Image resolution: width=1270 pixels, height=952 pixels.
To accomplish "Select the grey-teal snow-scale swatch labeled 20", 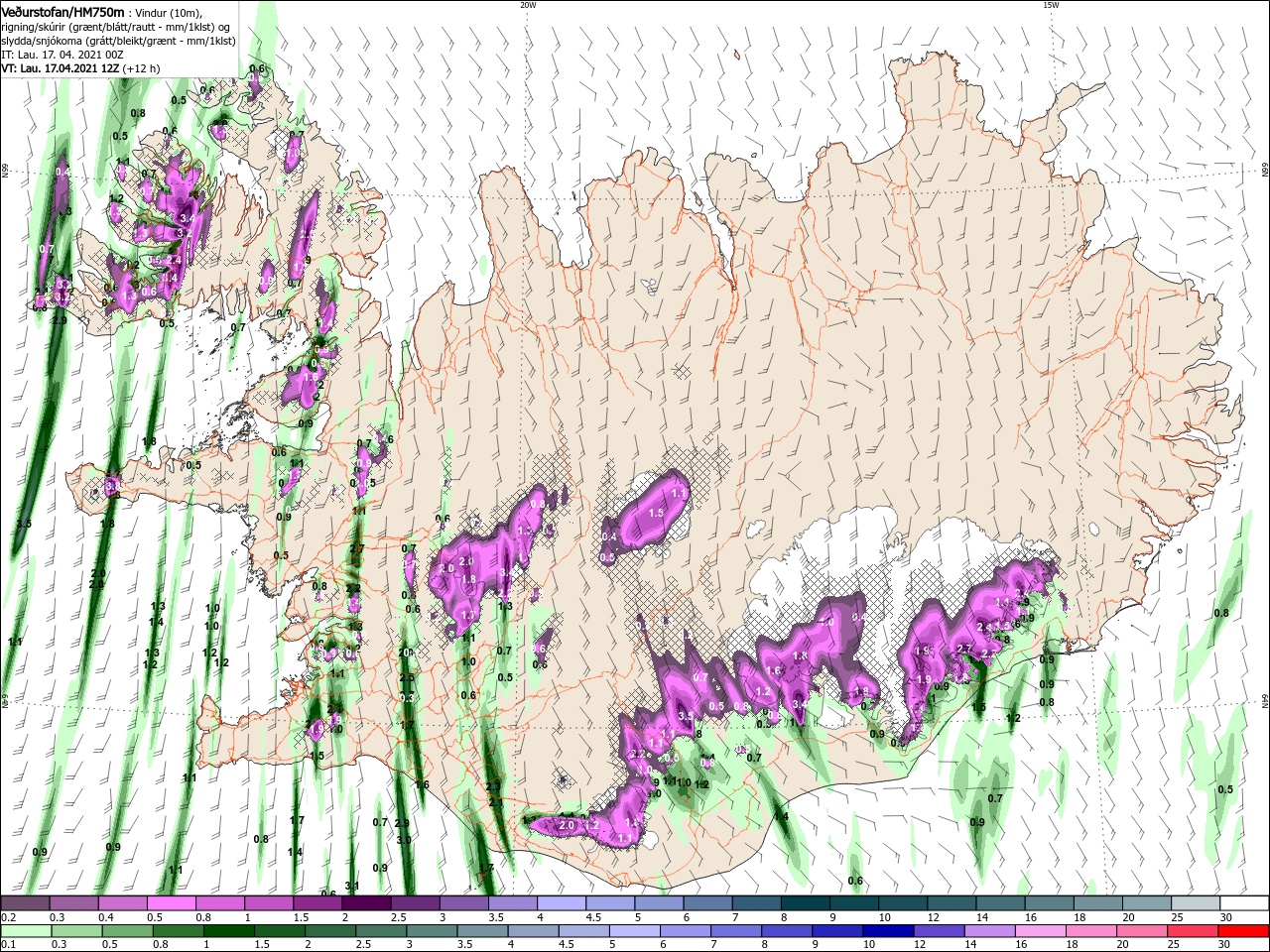I will coord(1147,904).
